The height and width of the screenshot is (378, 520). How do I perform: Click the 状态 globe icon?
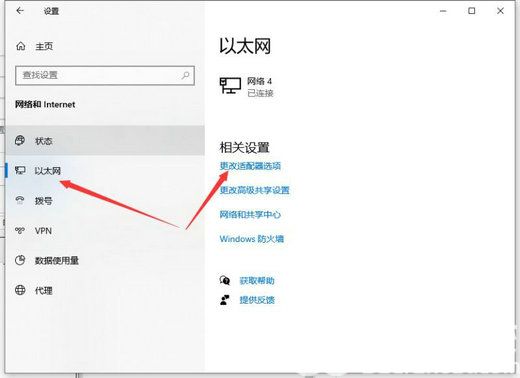point(20,140)
